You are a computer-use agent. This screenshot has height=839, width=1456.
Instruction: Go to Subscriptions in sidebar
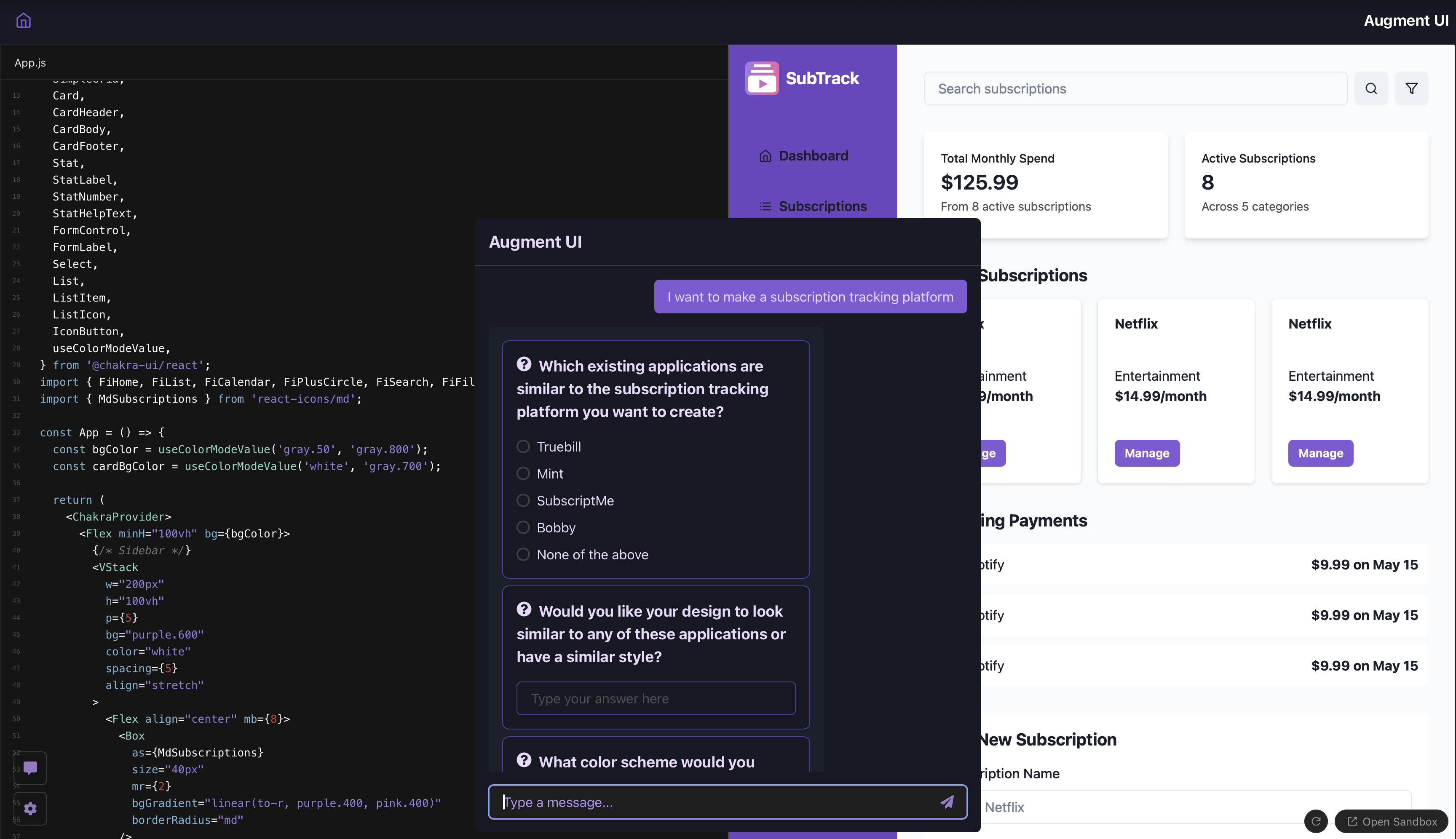pyautogui.click(x=822, y=206)
